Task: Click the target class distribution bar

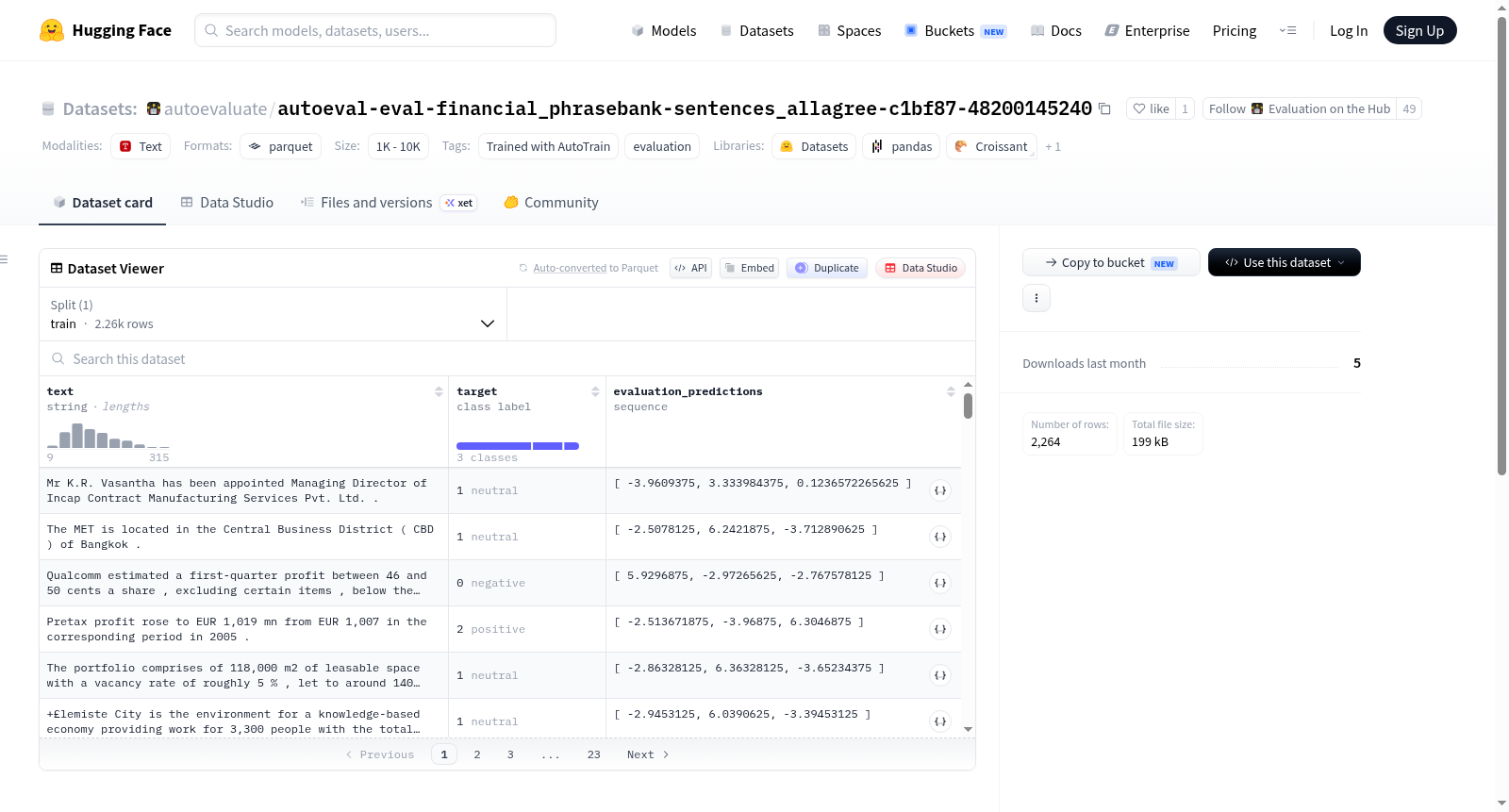Action: (518, 446)
